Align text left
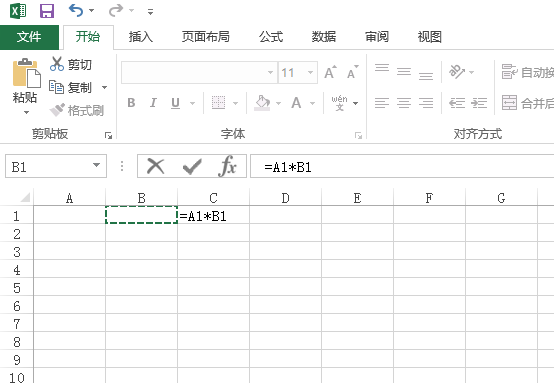 (382, 103)
